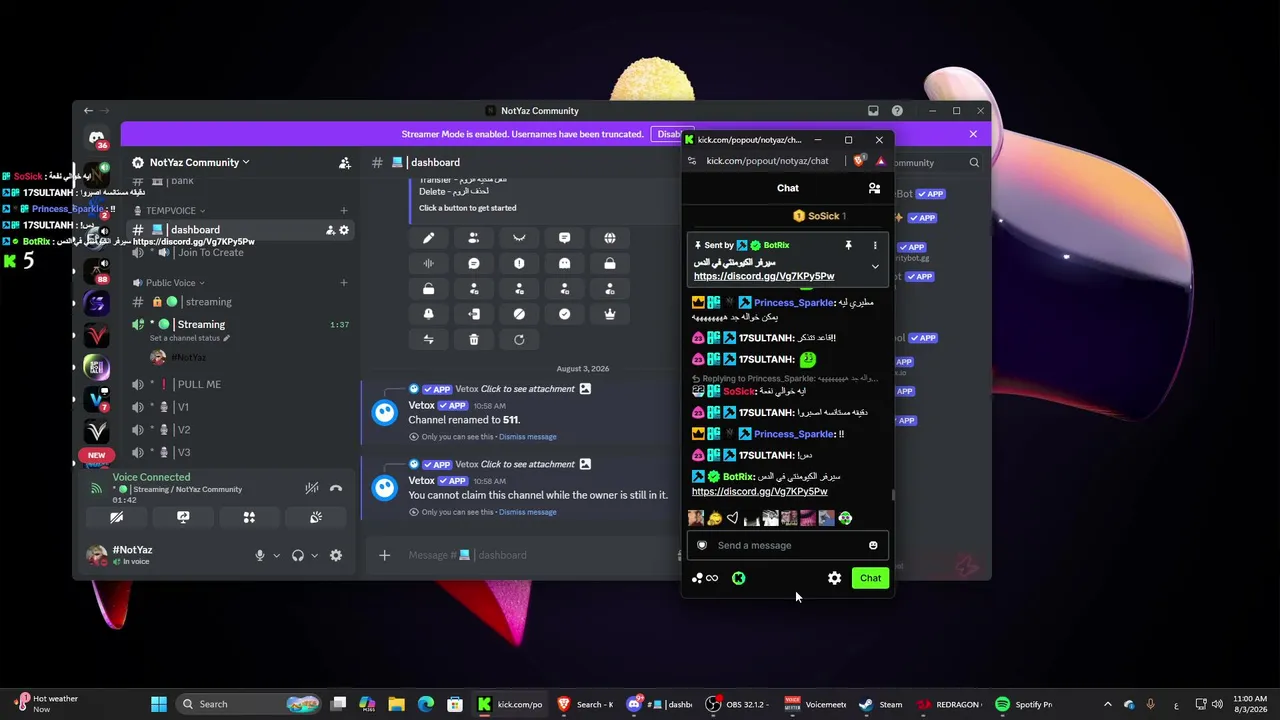
Task: Open Kick chat settings gear
Action: click(835, 578)
